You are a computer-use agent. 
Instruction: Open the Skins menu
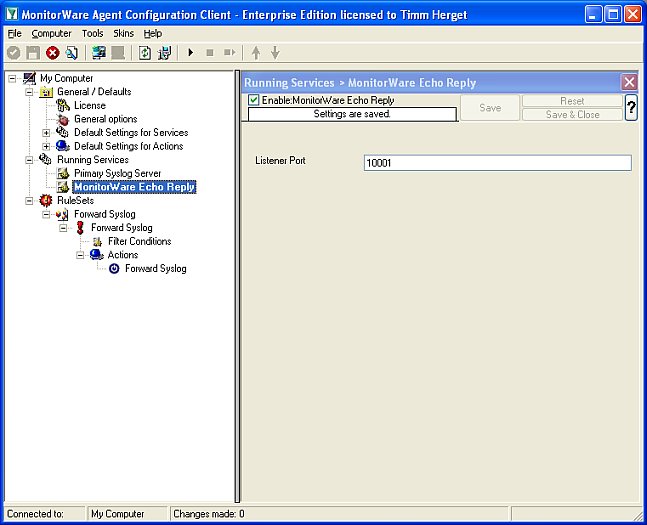tap(123, 33)
